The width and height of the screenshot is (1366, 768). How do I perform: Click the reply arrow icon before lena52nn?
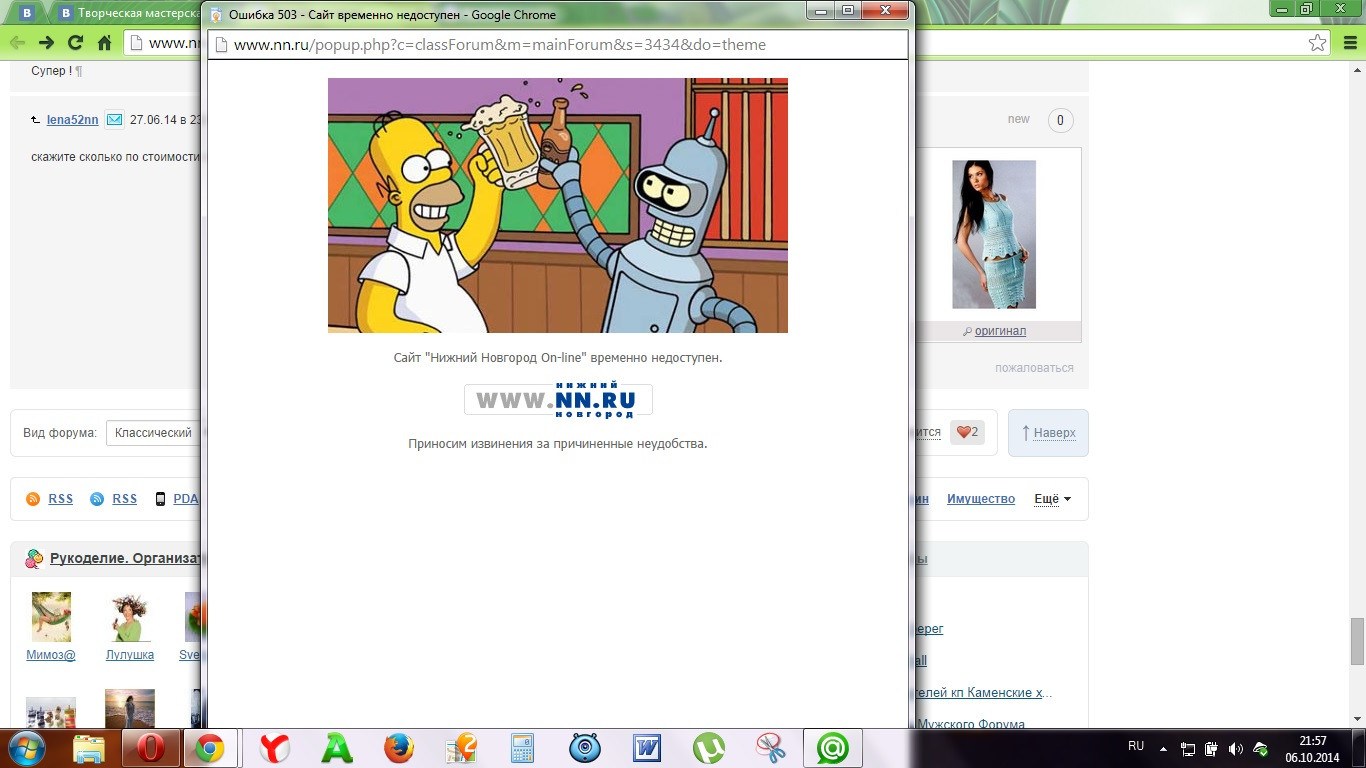click(36, 120)
